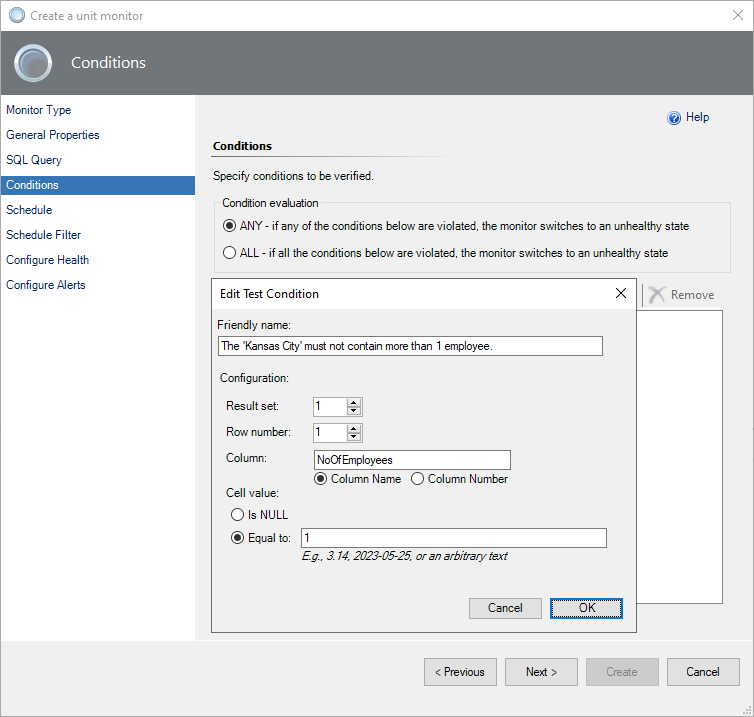Screen dimensions: 754x717
Task: Click the Row number field
Action: [x=330, y=432]
